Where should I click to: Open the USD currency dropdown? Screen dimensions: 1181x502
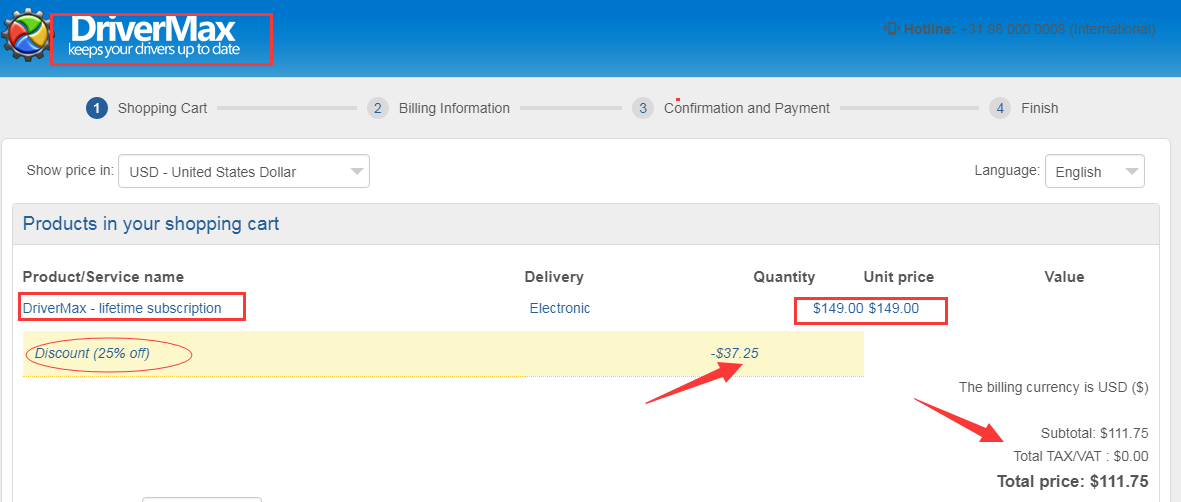[244, 171]
